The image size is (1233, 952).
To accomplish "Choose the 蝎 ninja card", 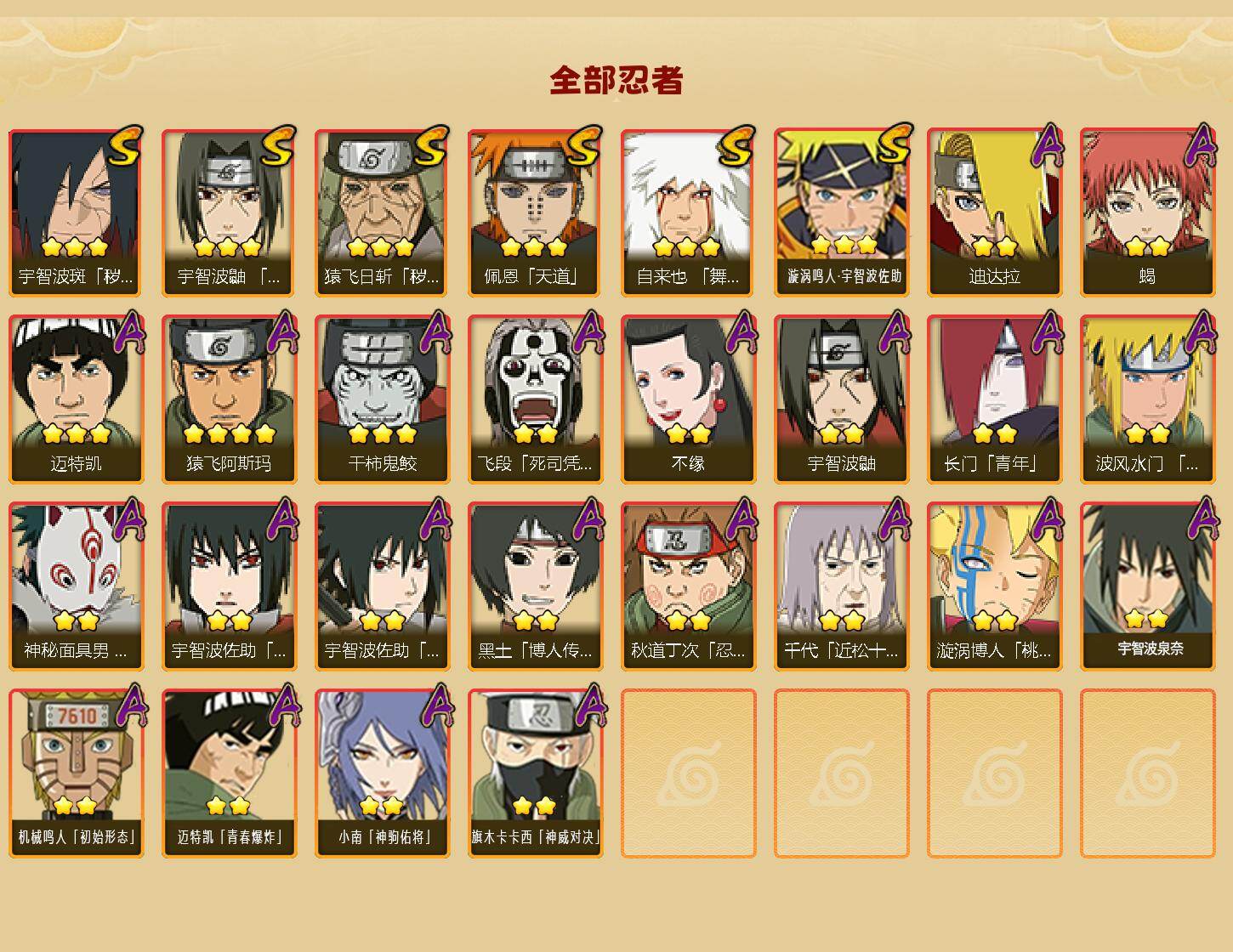I will 1147,212.
